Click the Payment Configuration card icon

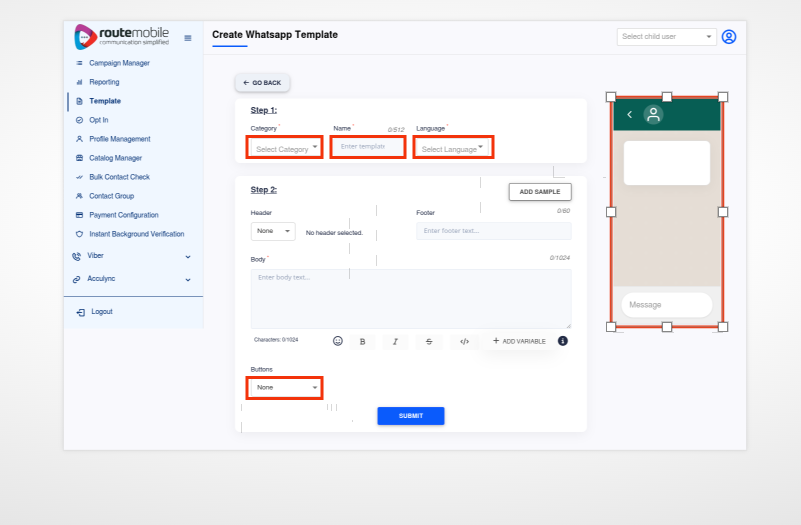click(x=79, y=215)
